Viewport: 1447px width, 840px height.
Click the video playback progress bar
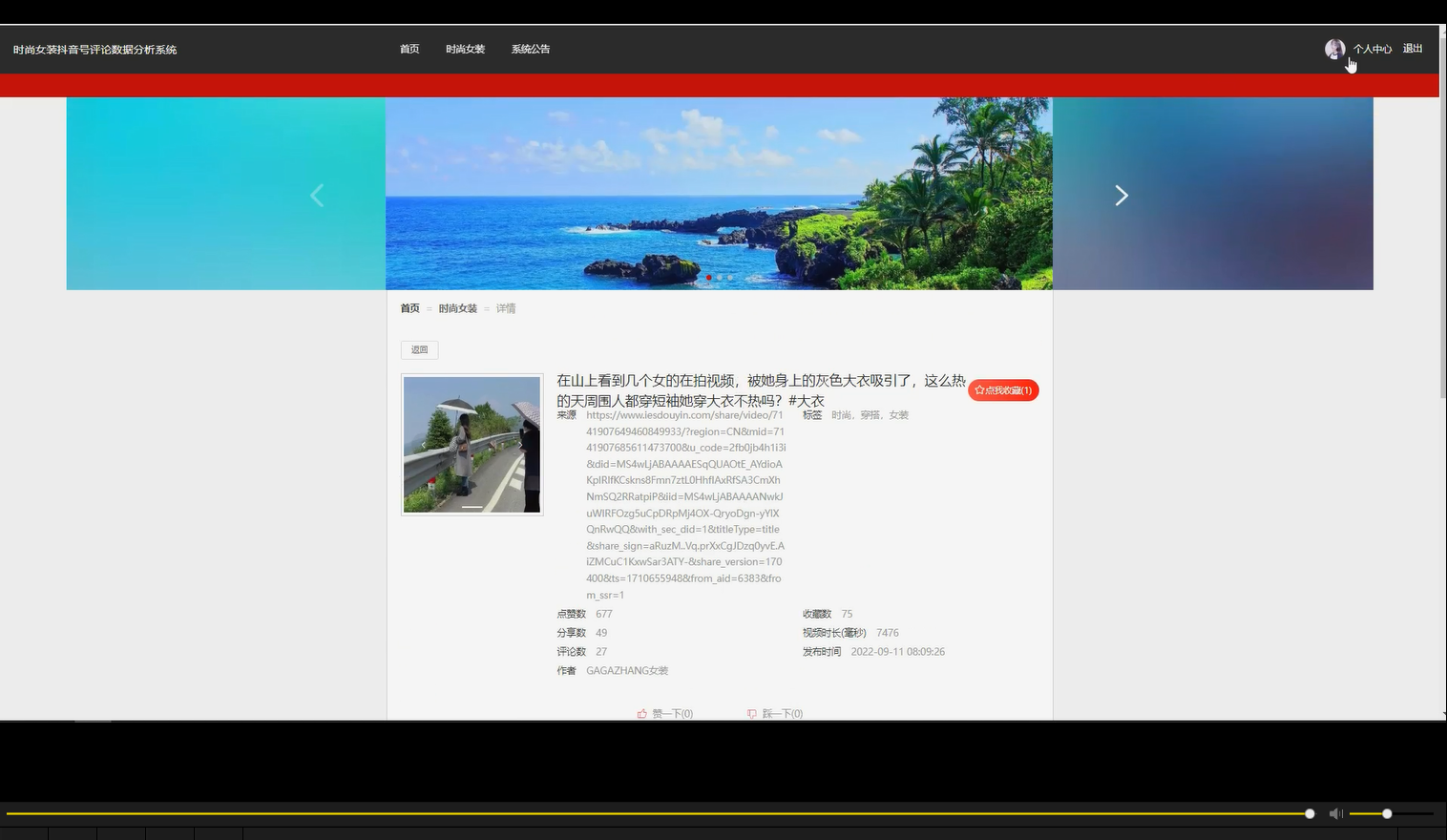point(659,813)
